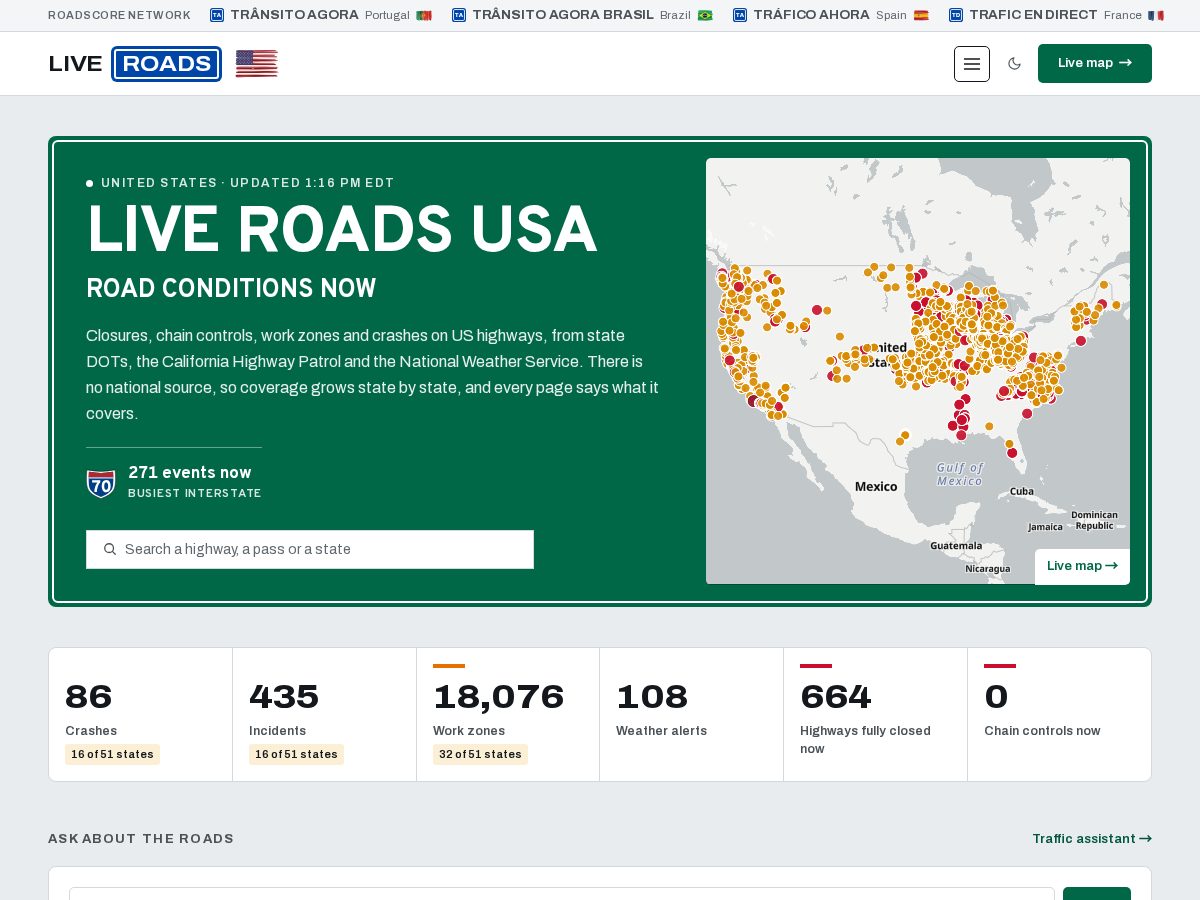The height and width of the screenshot is (900, 1200).
Task: Click the France flag icon
Action: [1156, 15]
